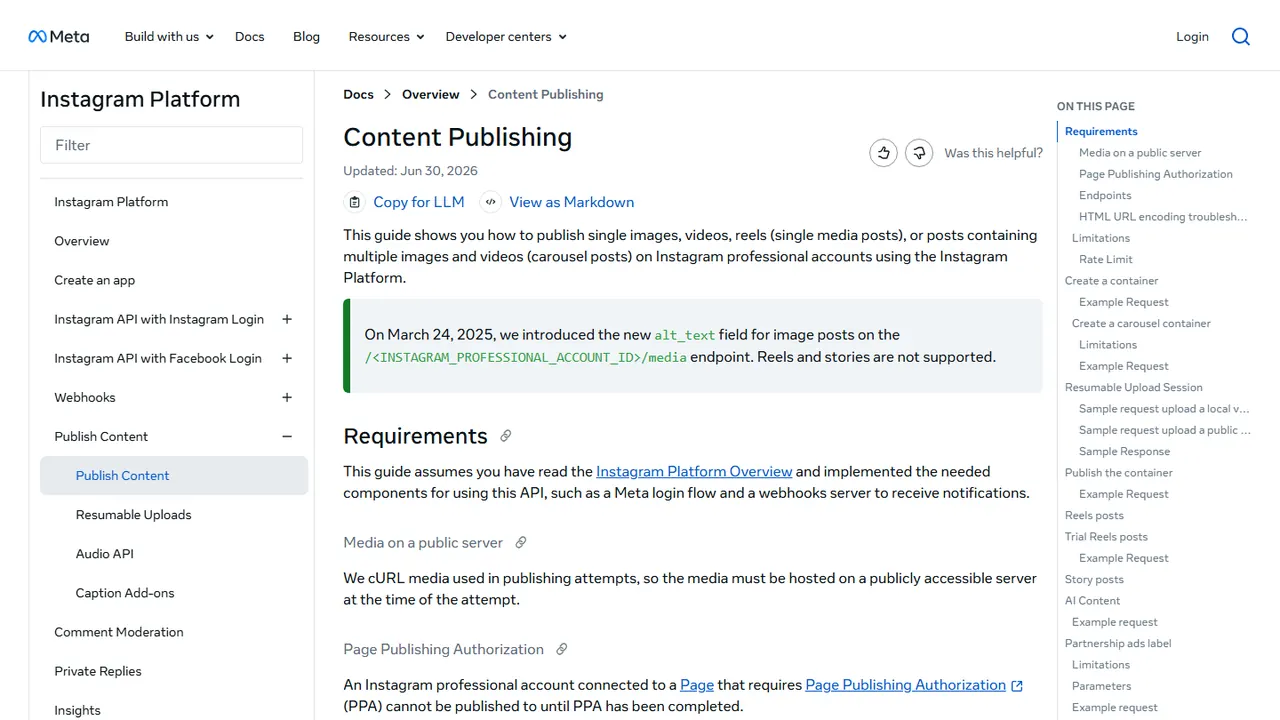Screen dimensions: 1280x720
Task: Jump to Partnership ads label section
Action: [x=1118, y=644]
